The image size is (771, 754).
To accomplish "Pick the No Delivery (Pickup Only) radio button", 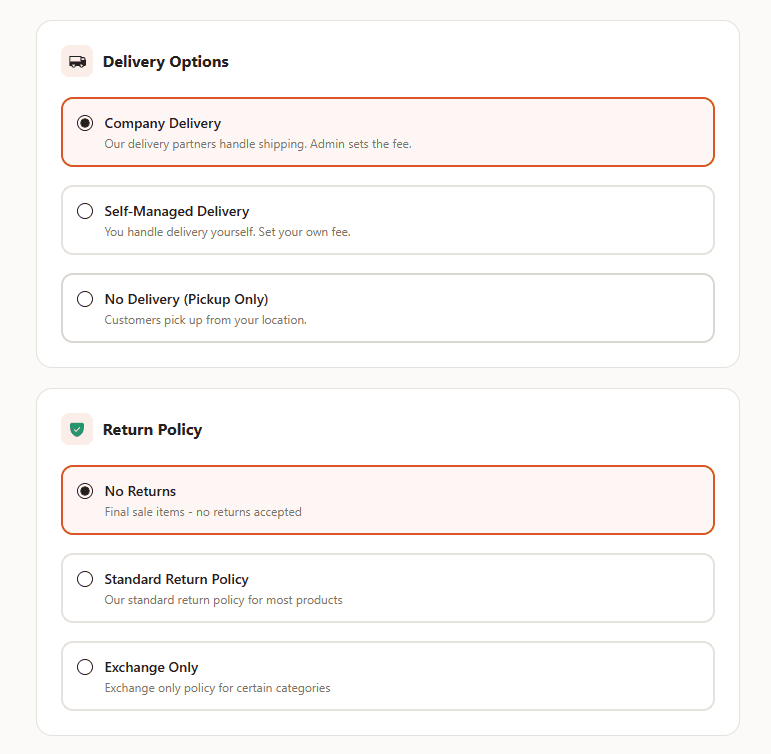I will [x=85, y=299].
